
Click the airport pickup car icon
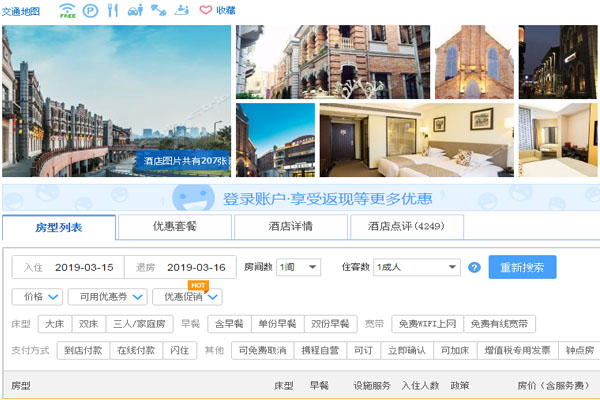click(135, 10)
